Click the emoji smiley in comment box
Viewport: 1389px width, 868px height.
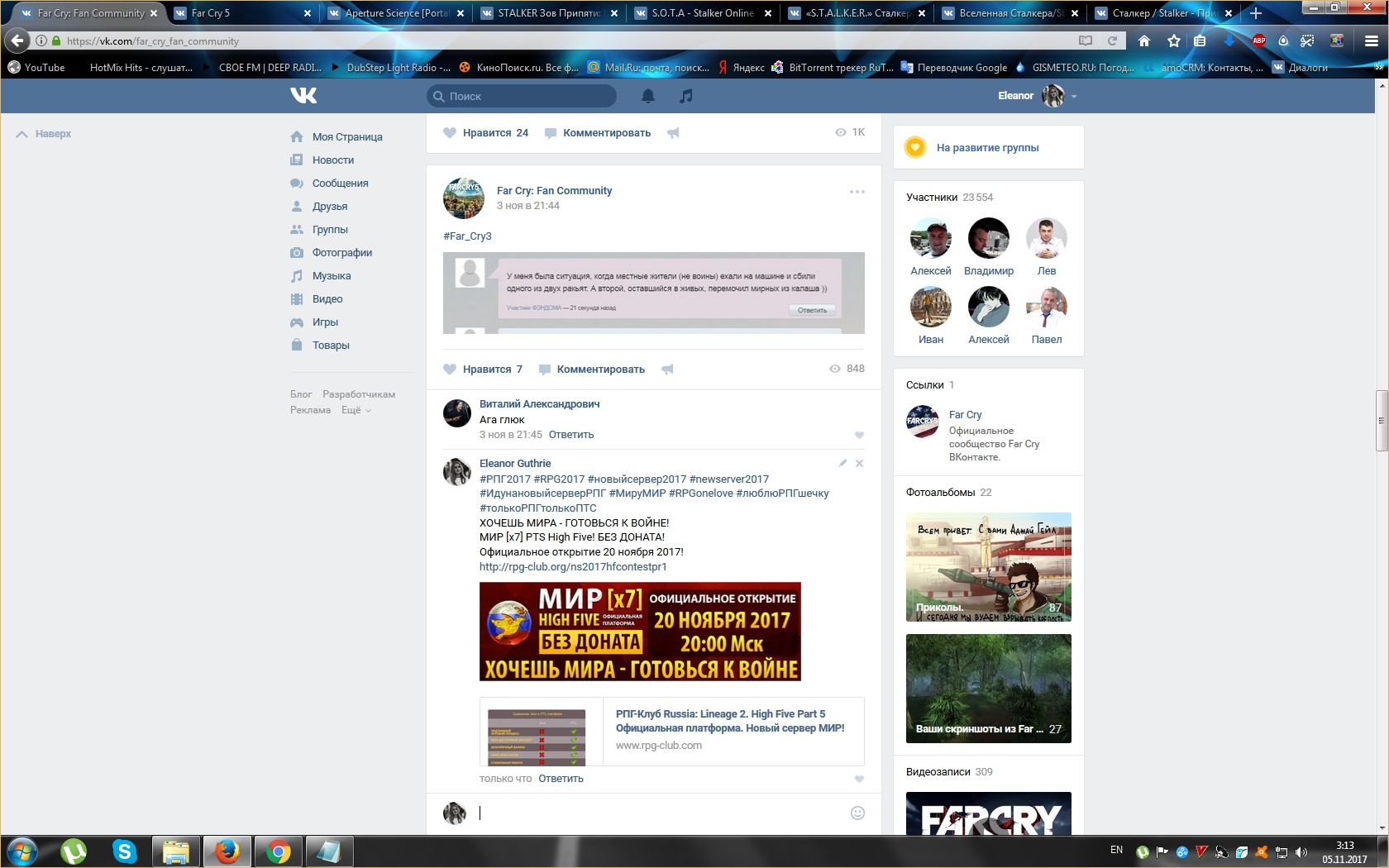pyautogui.click(x=857, y=813)
